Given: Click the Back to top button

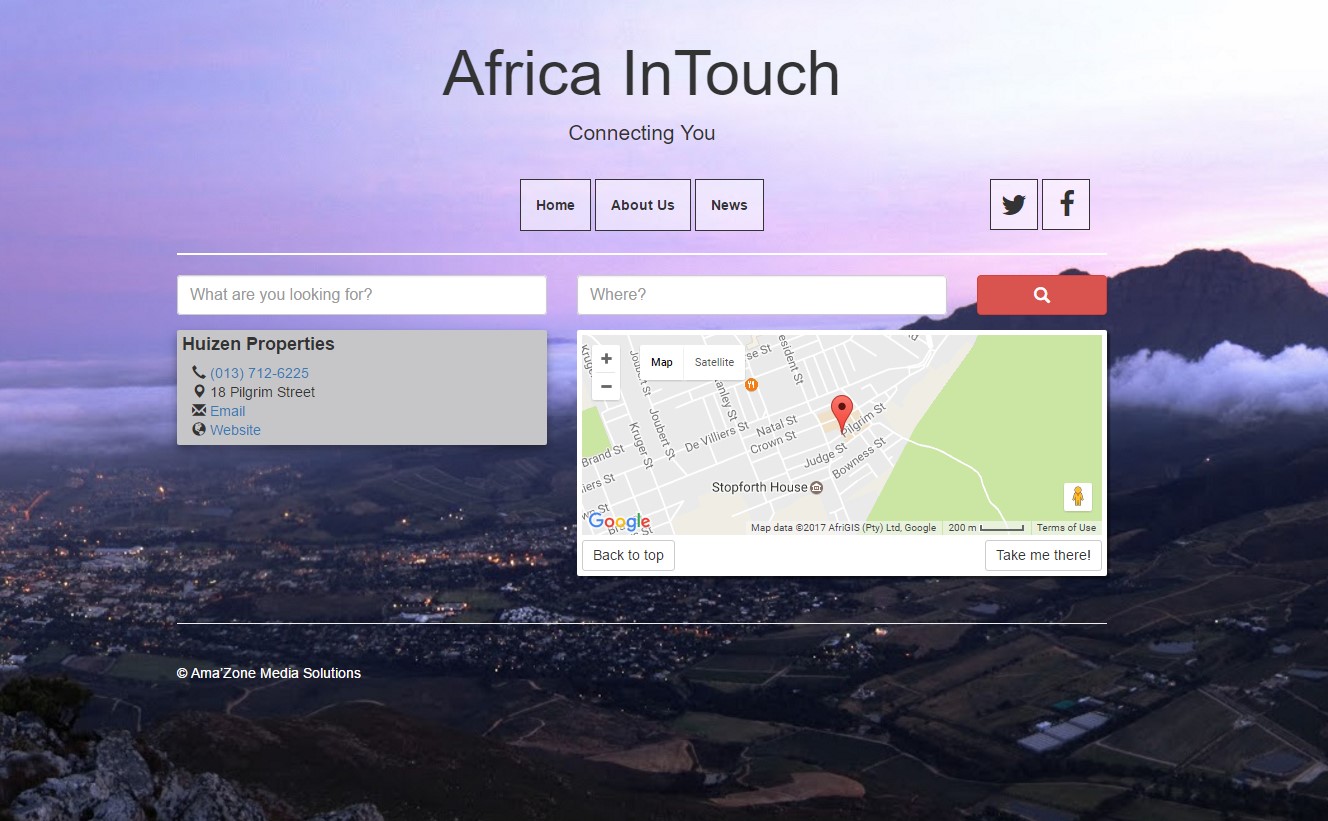Looking at the screenshot, I should [628, 555].
